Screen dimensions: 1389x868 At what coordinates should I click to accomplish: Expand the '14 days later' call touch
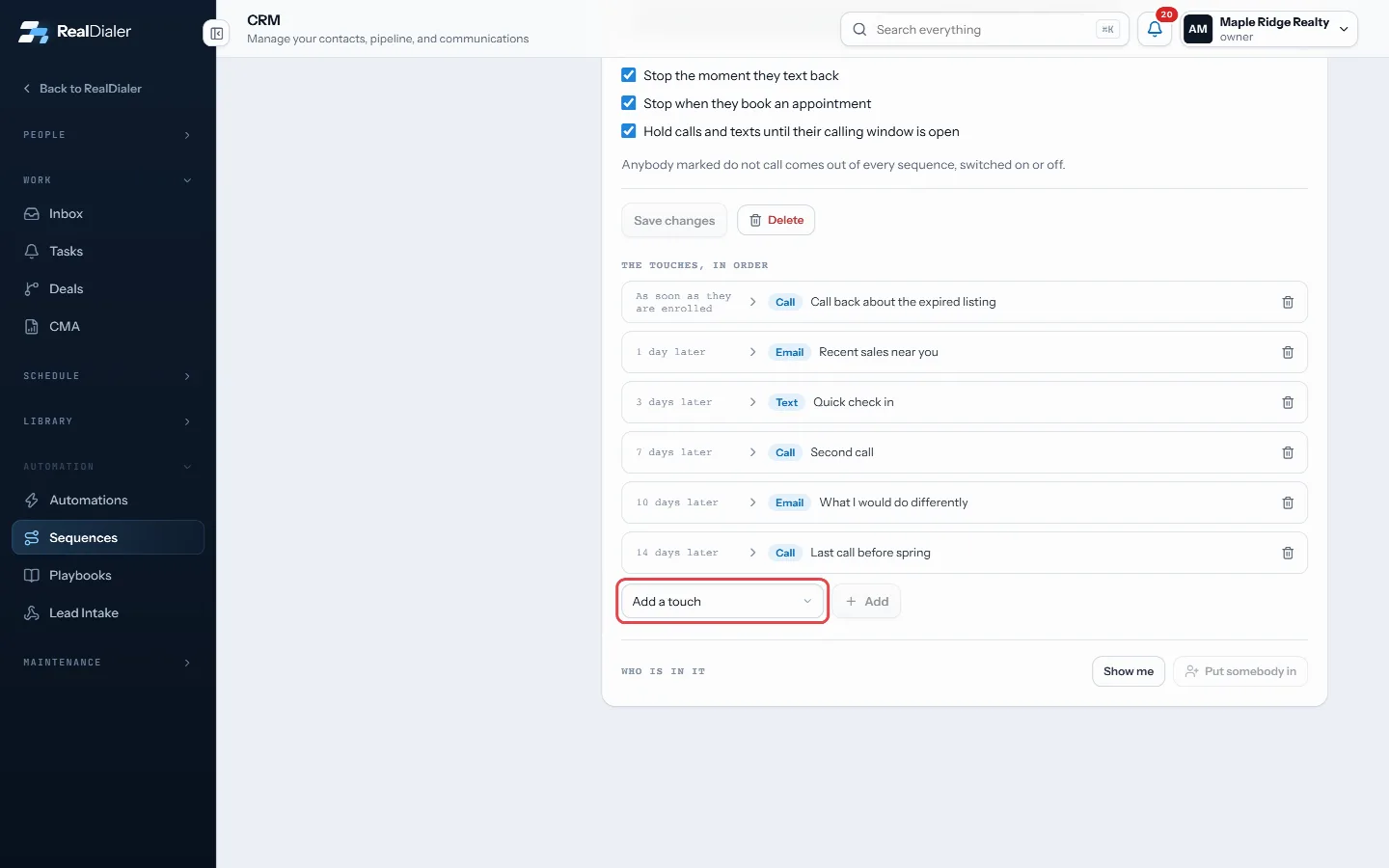pyautogui.click(x=752, y=553)
